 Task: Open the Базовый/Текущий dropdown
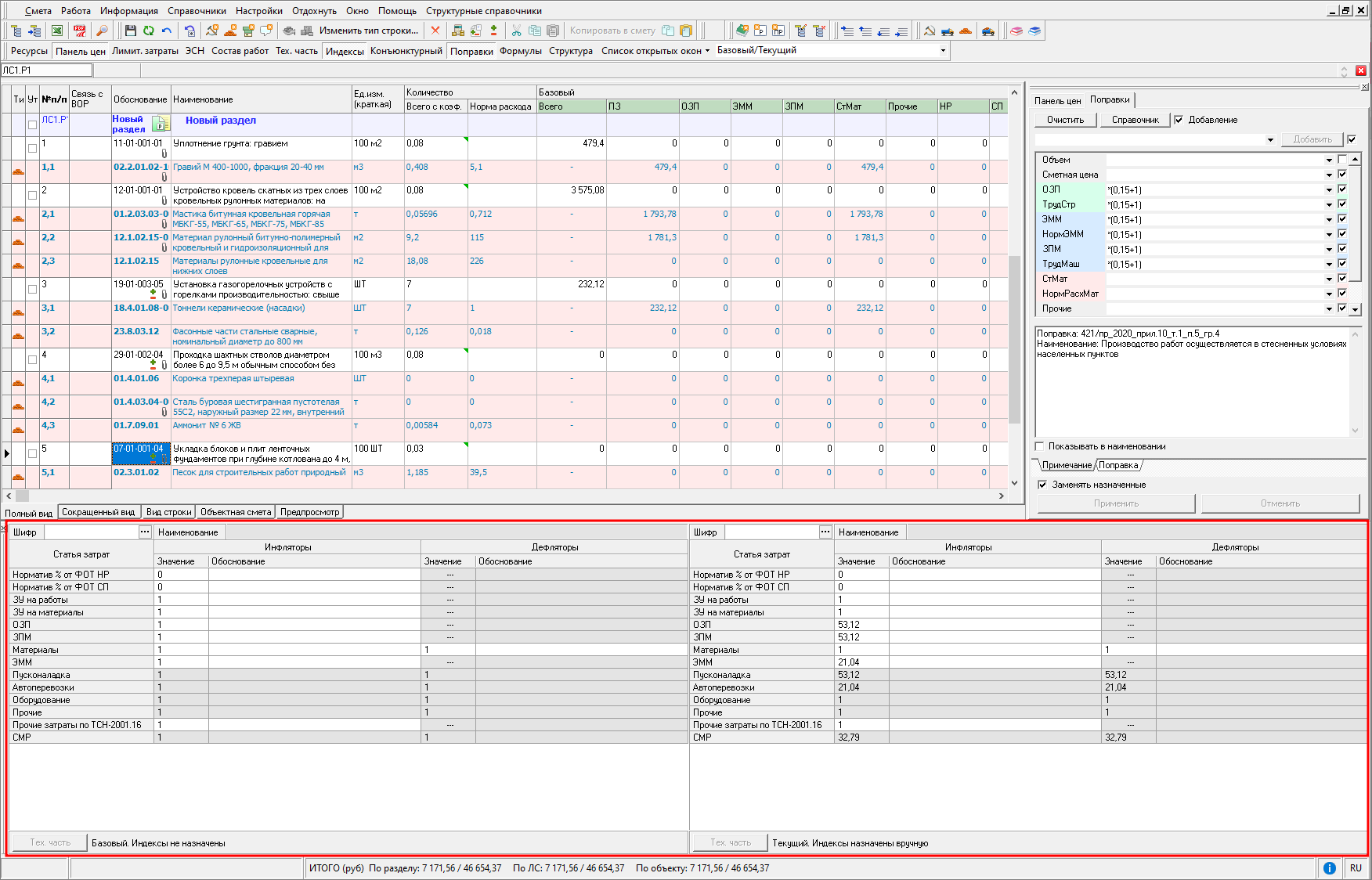coord(943,50)
